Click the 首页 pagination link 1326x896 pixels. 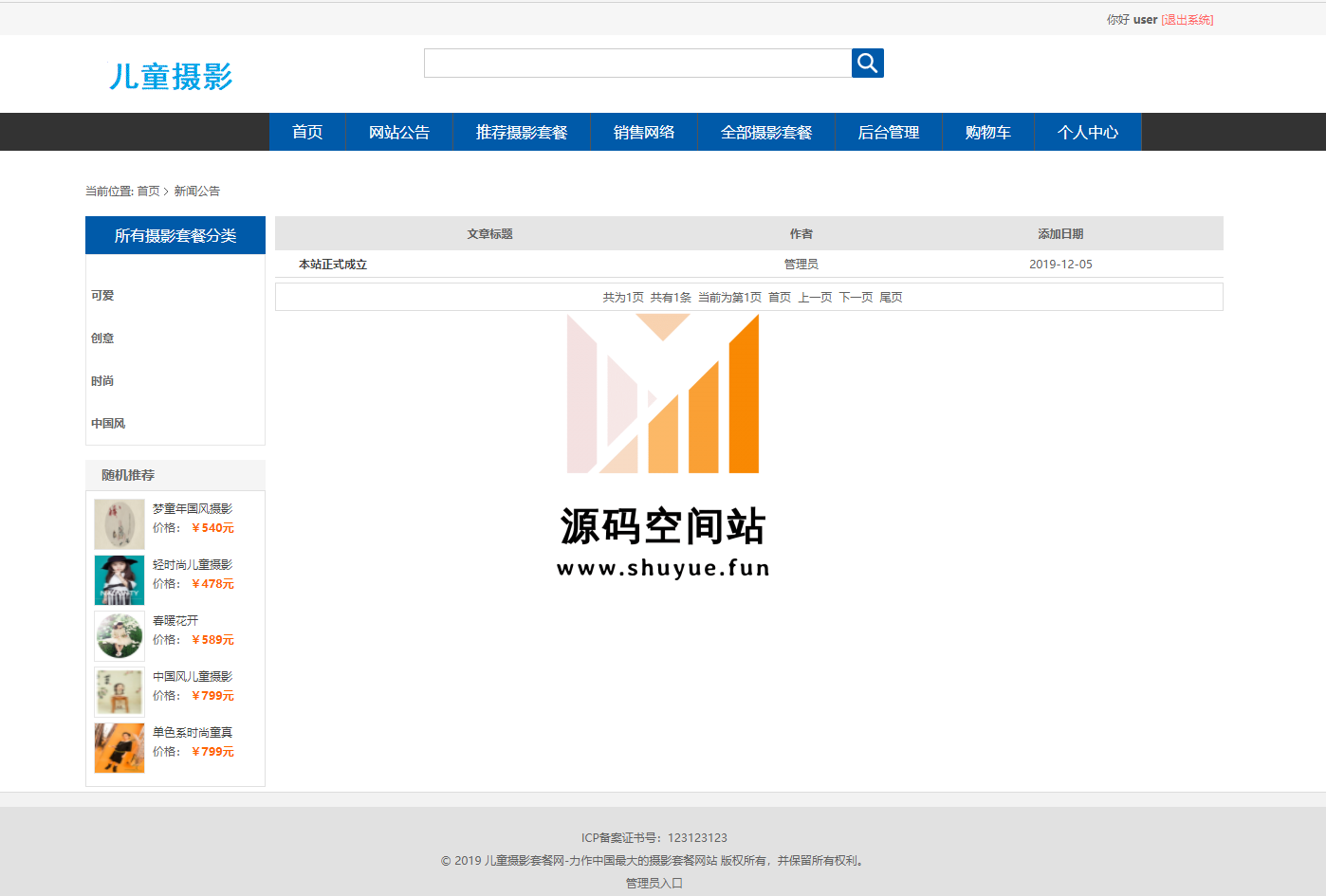coord(780,298)
